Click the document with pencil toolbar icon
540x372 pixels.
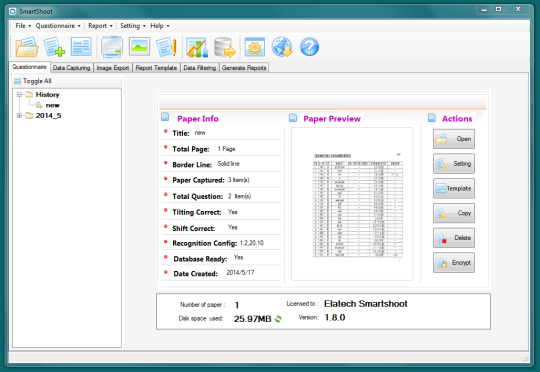point(167,47)
